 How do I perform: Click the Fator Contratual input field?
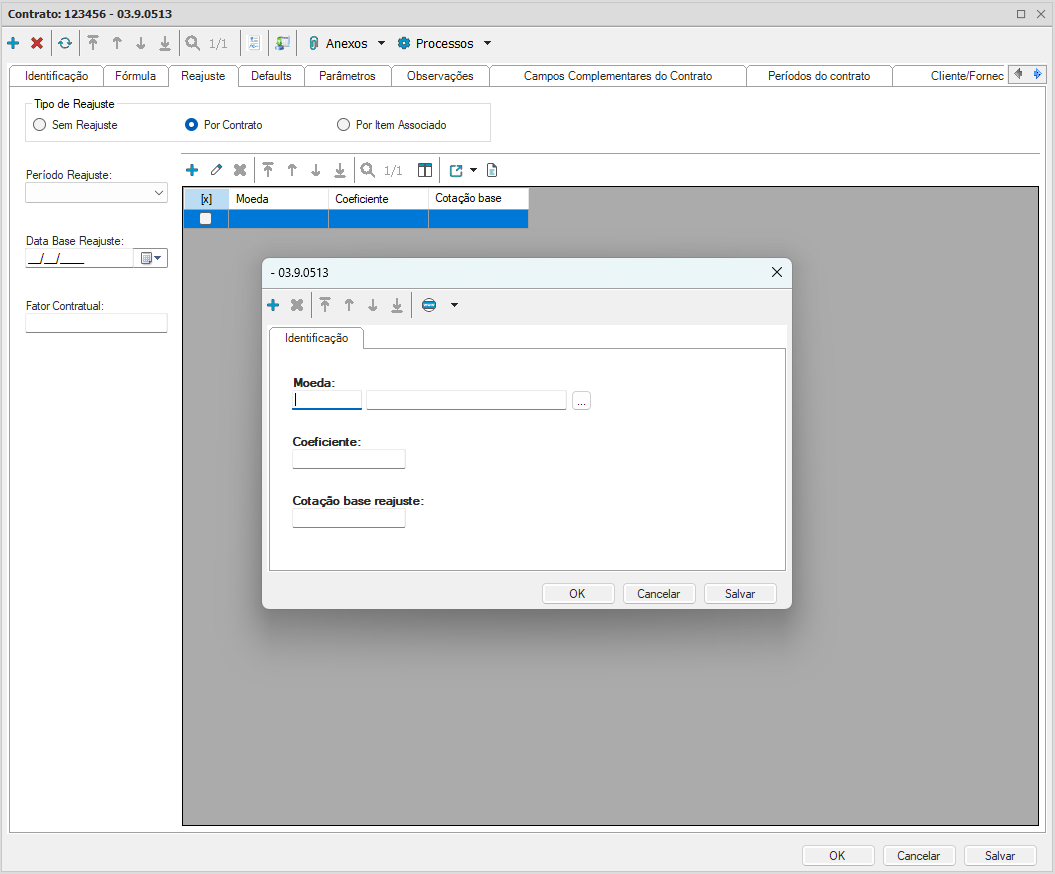point(96,323)
